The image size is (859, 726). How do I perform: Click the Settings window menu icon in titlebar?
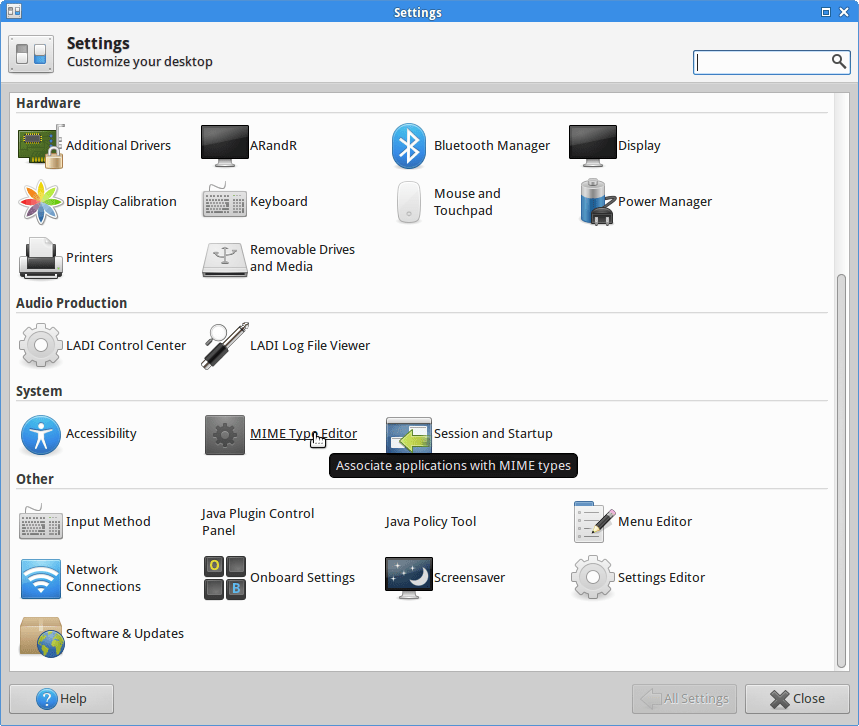pyautogui.click(x=14, y=11)
